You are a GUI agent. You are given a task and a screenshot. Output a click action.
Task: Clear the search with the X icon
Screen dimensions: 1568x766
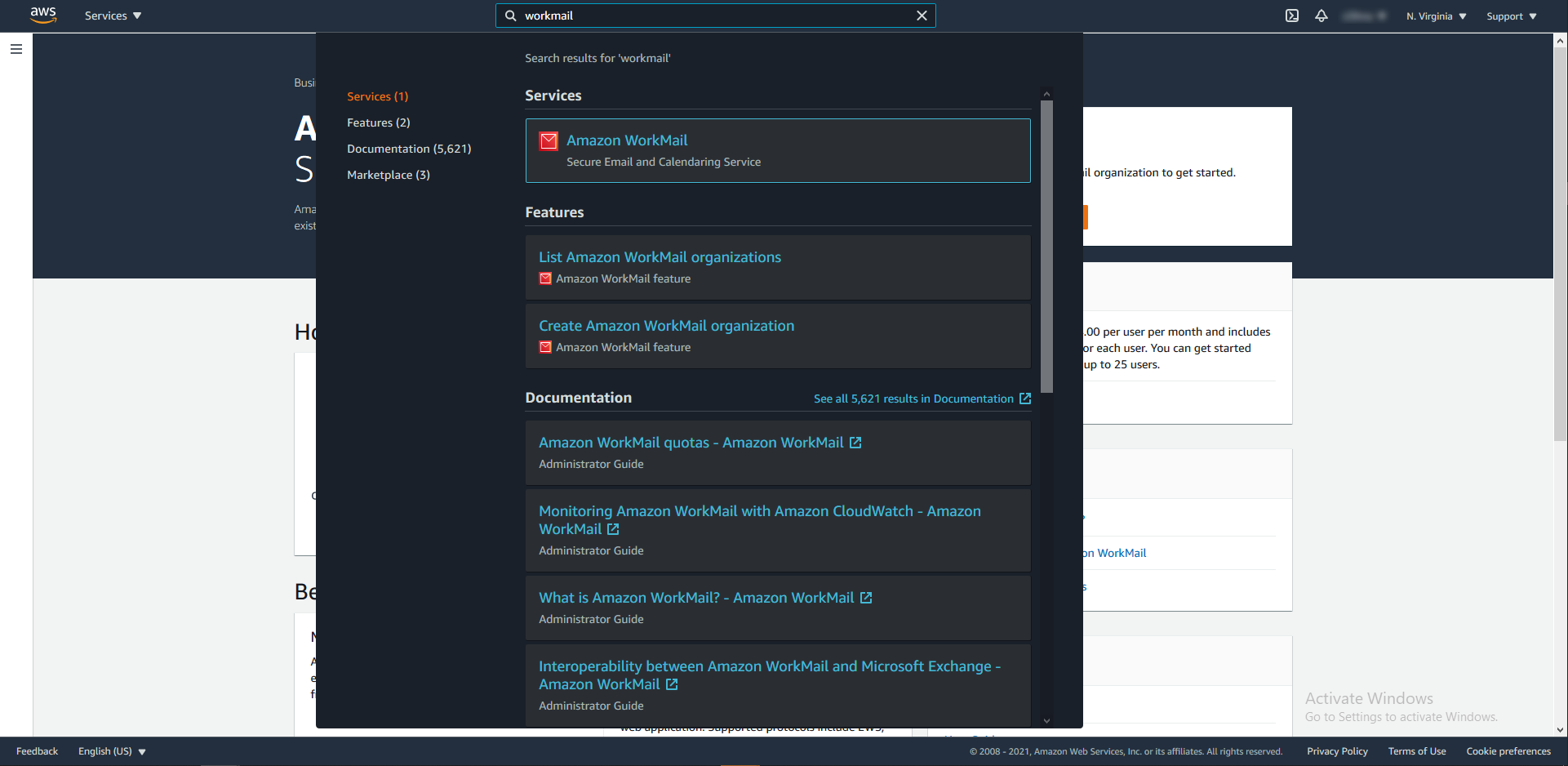click(922, 16)
